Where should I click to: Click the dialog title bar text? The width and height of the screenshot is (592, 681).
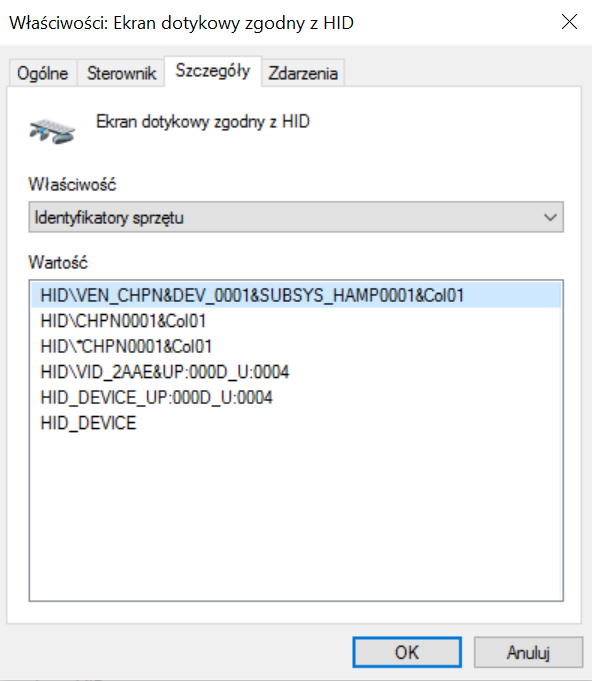[x=182, y=23]
